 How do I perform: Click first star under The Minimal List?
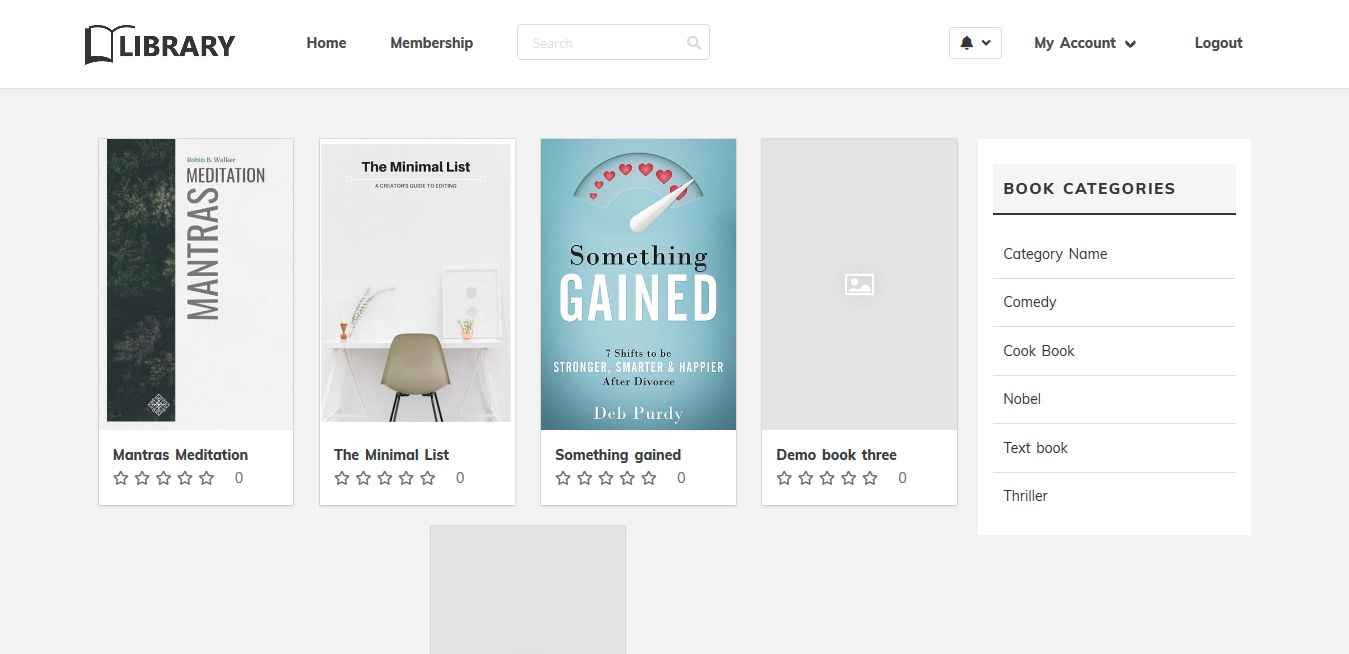342,478
